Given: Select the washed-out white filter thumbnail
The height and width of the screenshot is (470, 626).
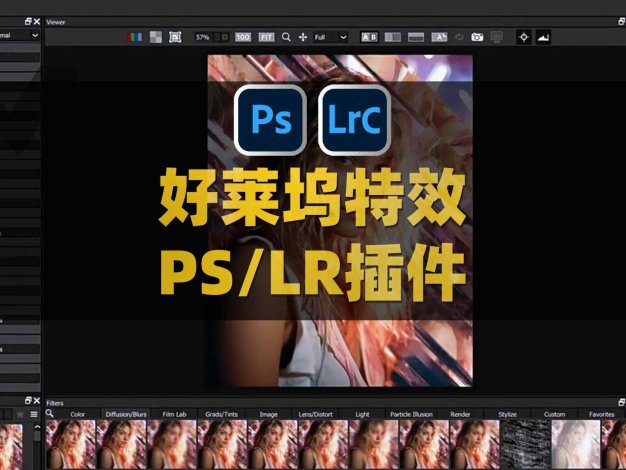Looking at the screenshot, I should pos(576,444).
